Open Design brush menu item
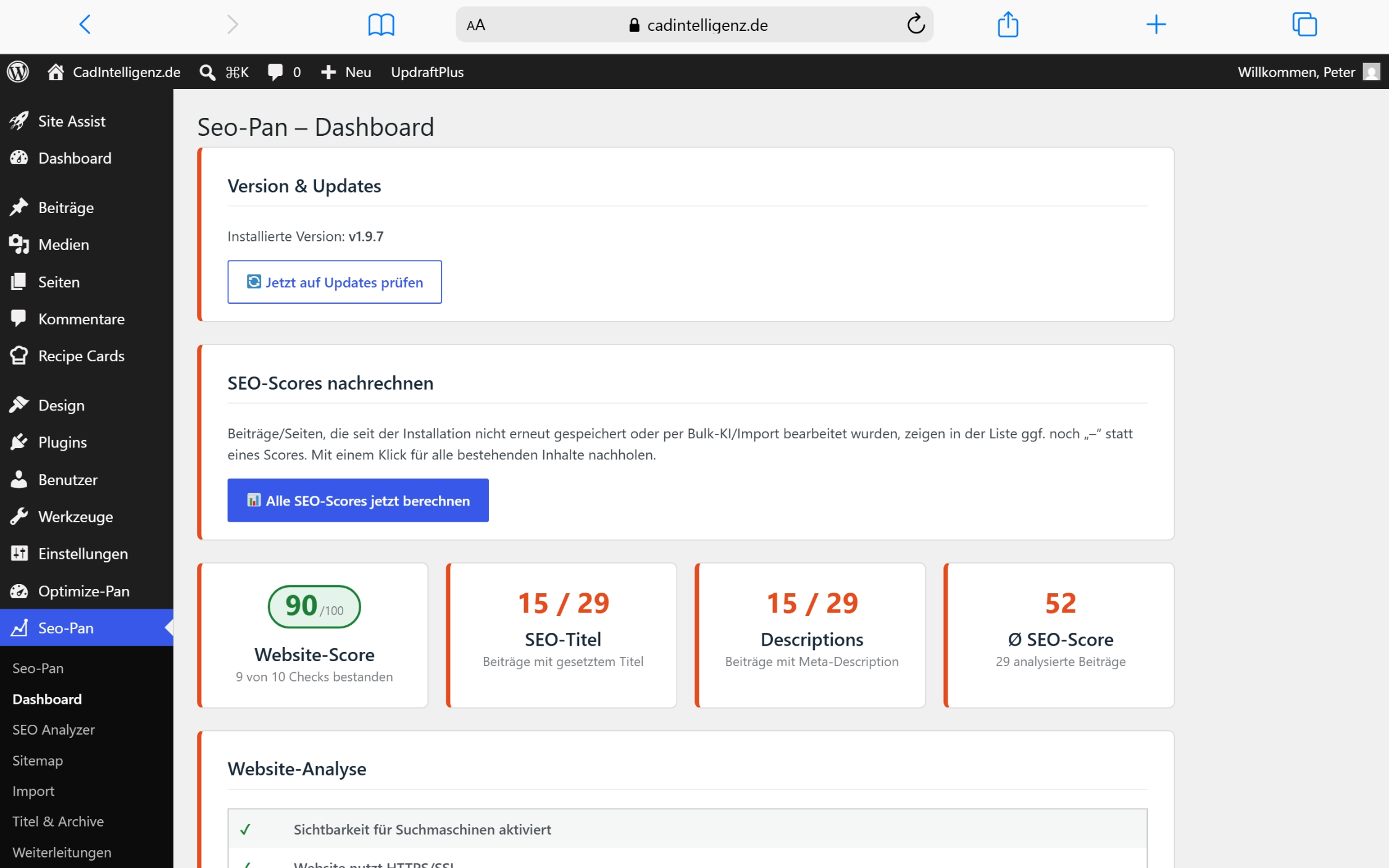 (x=86, y=406)
